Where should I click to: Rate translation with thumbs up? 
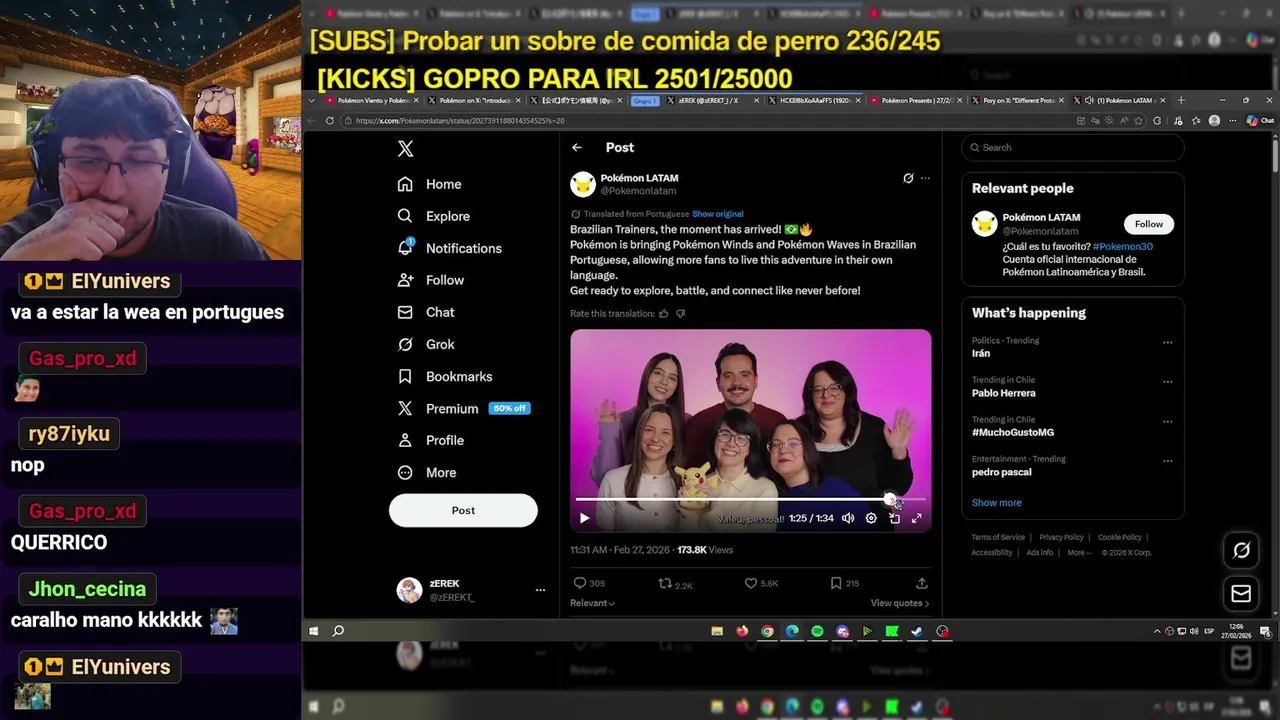click(663, 314)
